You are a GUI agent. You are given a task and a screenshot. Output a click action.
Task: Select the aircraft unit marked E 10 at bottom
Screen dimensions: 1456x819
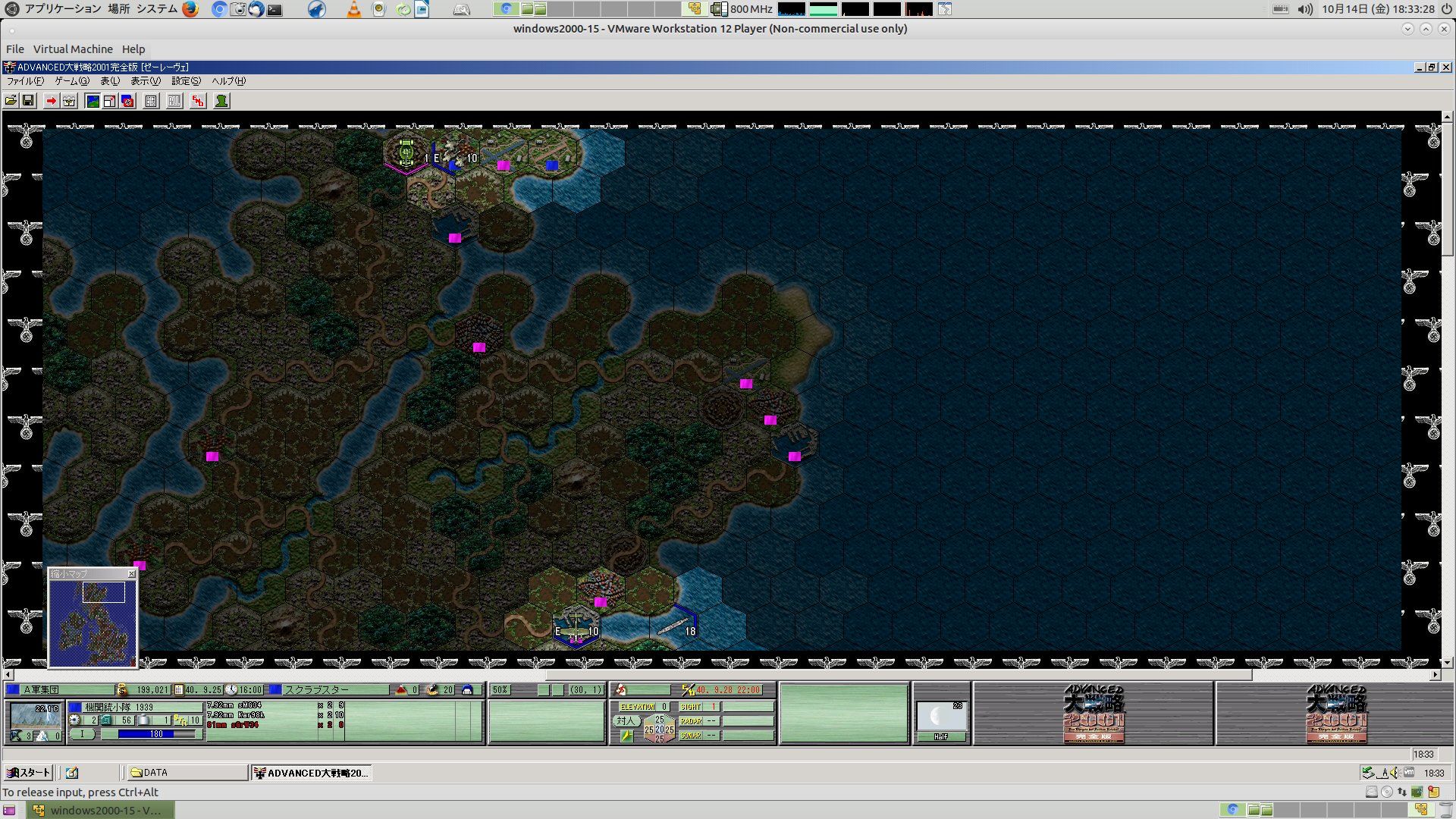coord(576,626)
